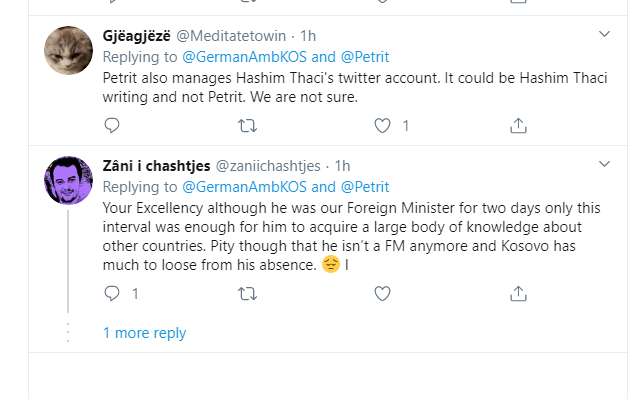Open @Petrit link in Zâni's reply
Viewport: 643px width, 399px height.
pos(365,187)
